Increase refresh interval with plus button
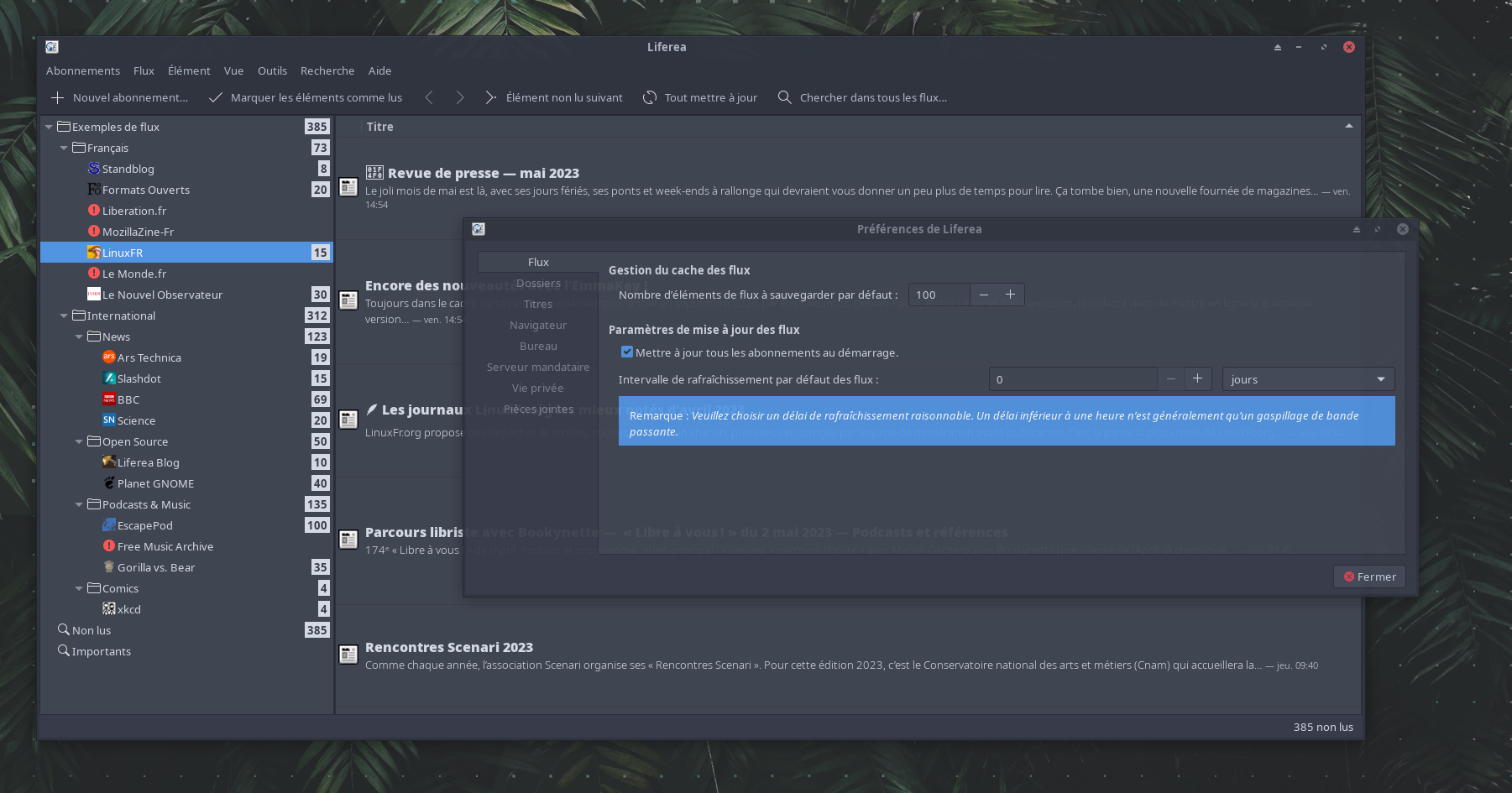The width and height of the screenshot is (1512, 793). pos(1197,379)
